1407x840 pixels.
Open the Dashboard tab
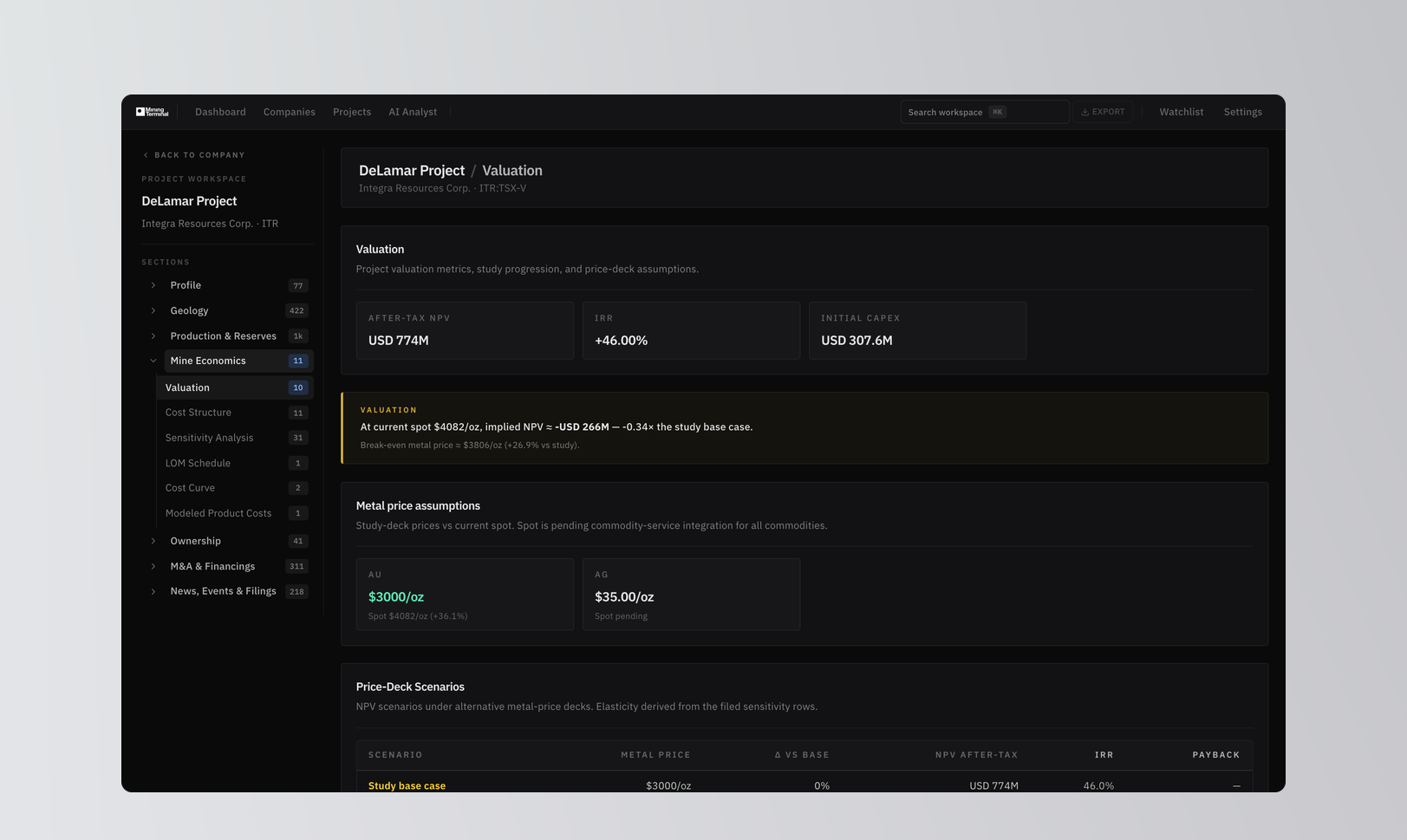click(220, 112)
